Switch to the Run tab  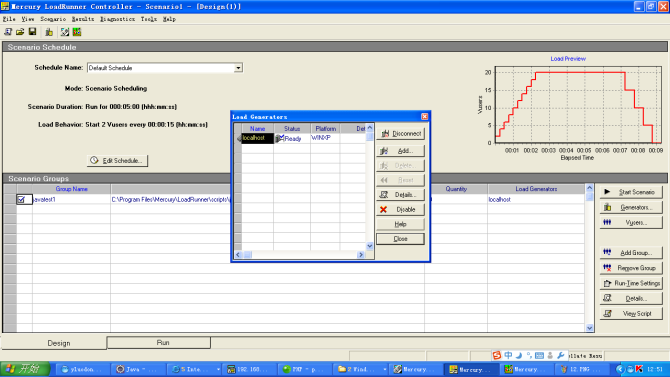tap(159, 343)
